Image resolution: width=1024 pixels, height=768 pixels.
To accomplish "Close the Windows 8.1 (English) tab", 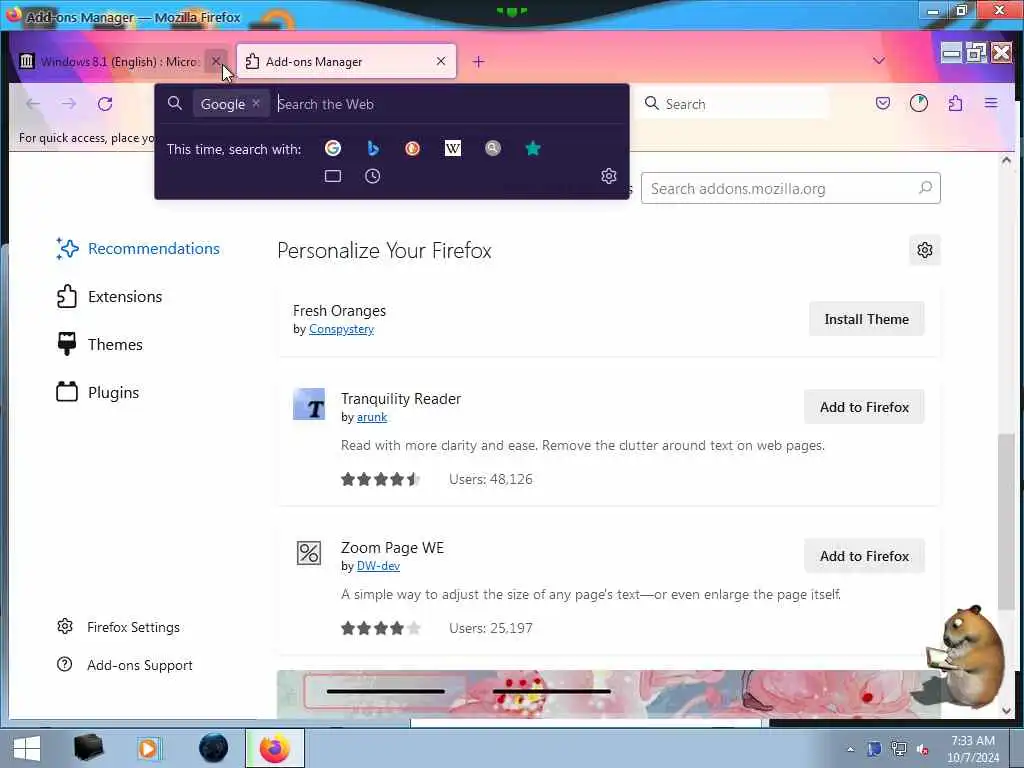I will click(216, 61).
